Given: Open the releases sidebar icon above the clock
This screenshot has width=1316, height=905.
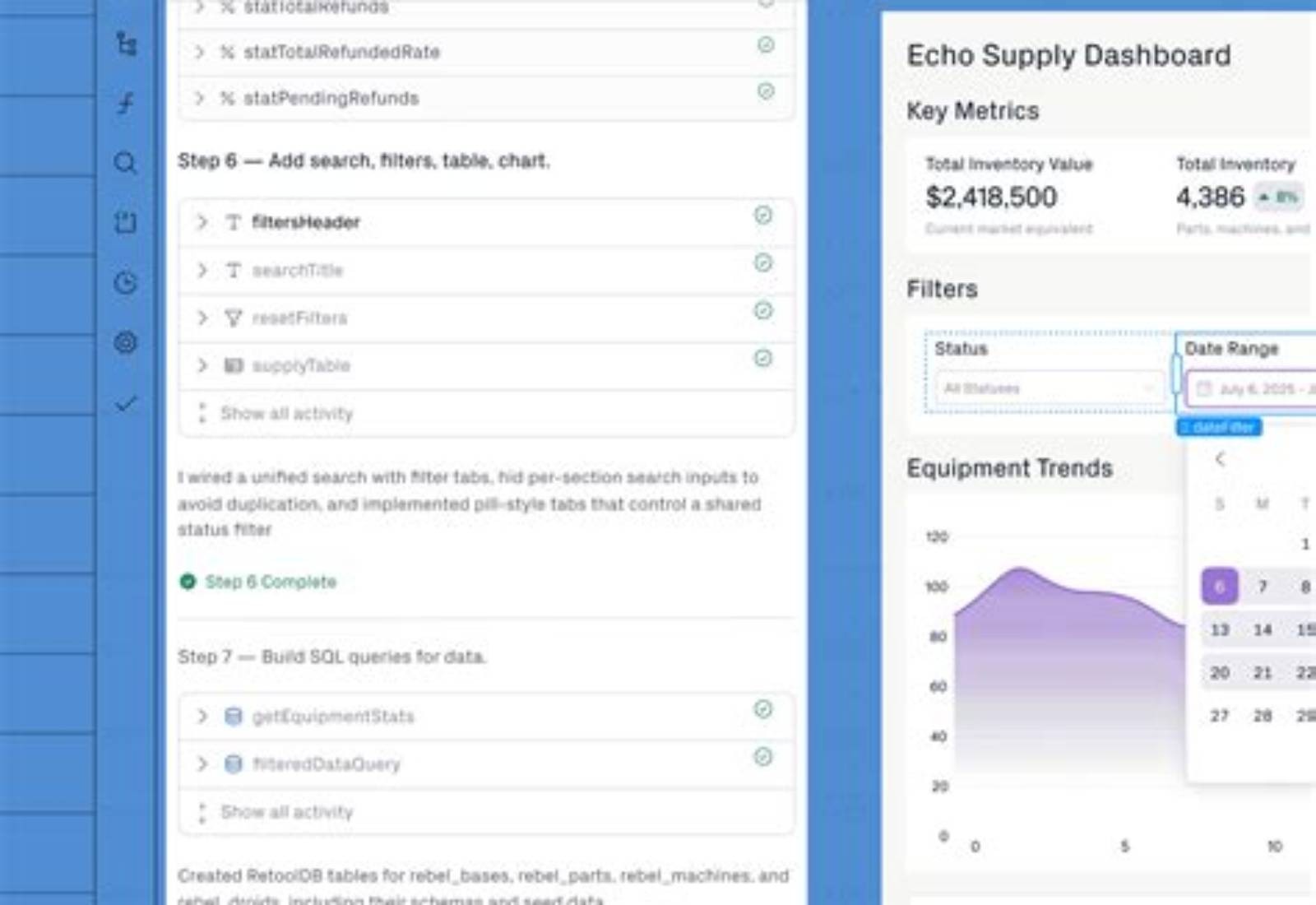Looking at the screenshot, I should tap(126, 222).
